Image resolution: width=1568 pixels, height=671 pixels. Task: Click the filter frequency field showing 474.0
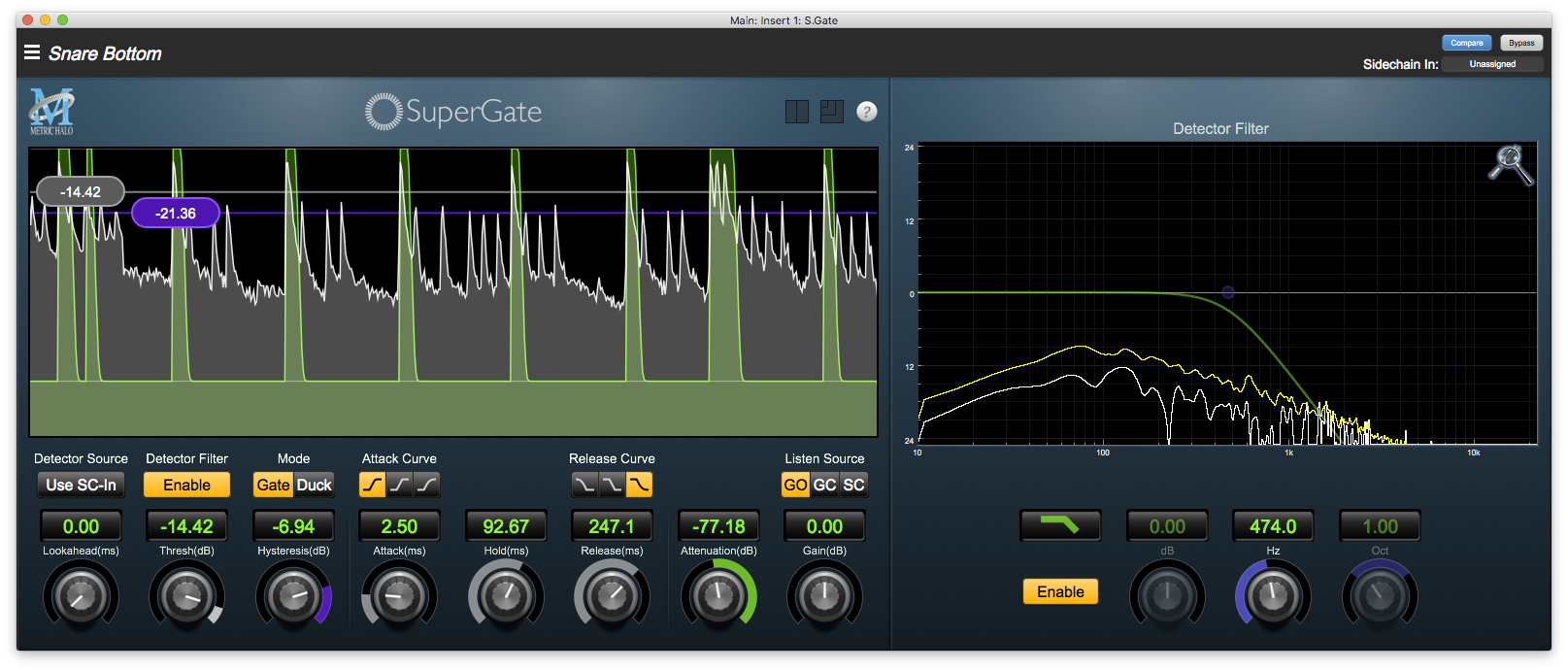(1273, 526)
